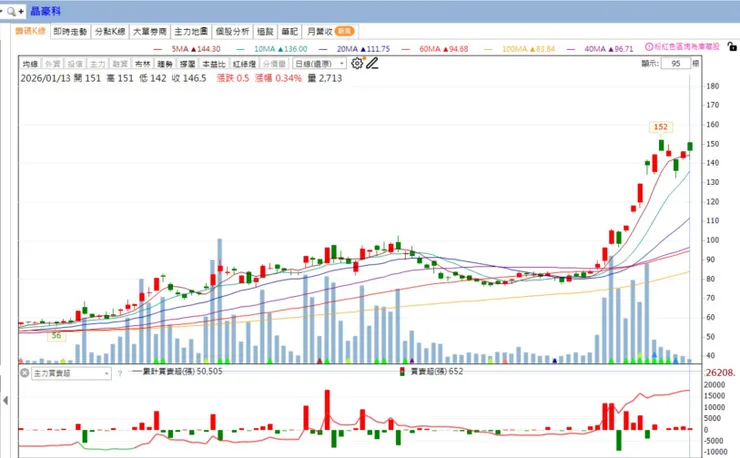Click the pink info circle icon
This screenshot has height=458, width=740.
click(x=649, y=47)
